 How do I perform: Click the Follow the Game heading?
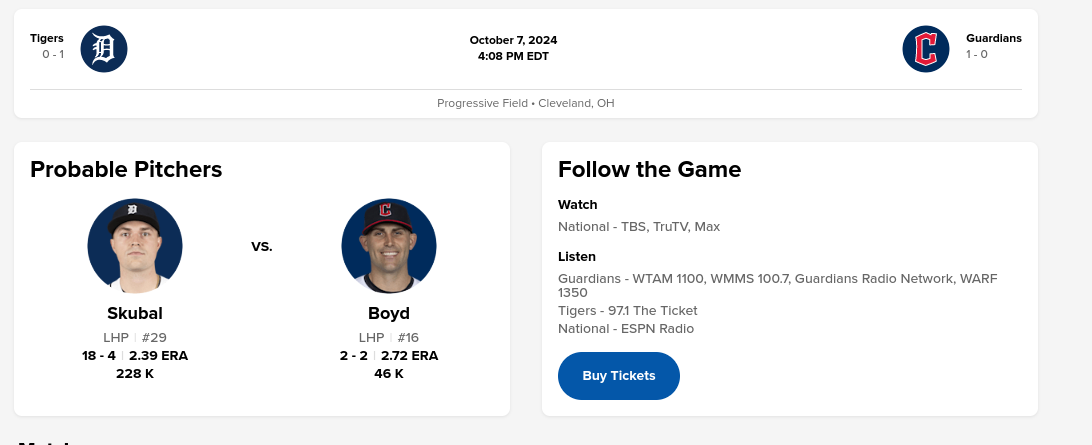(x=649, y=169)
